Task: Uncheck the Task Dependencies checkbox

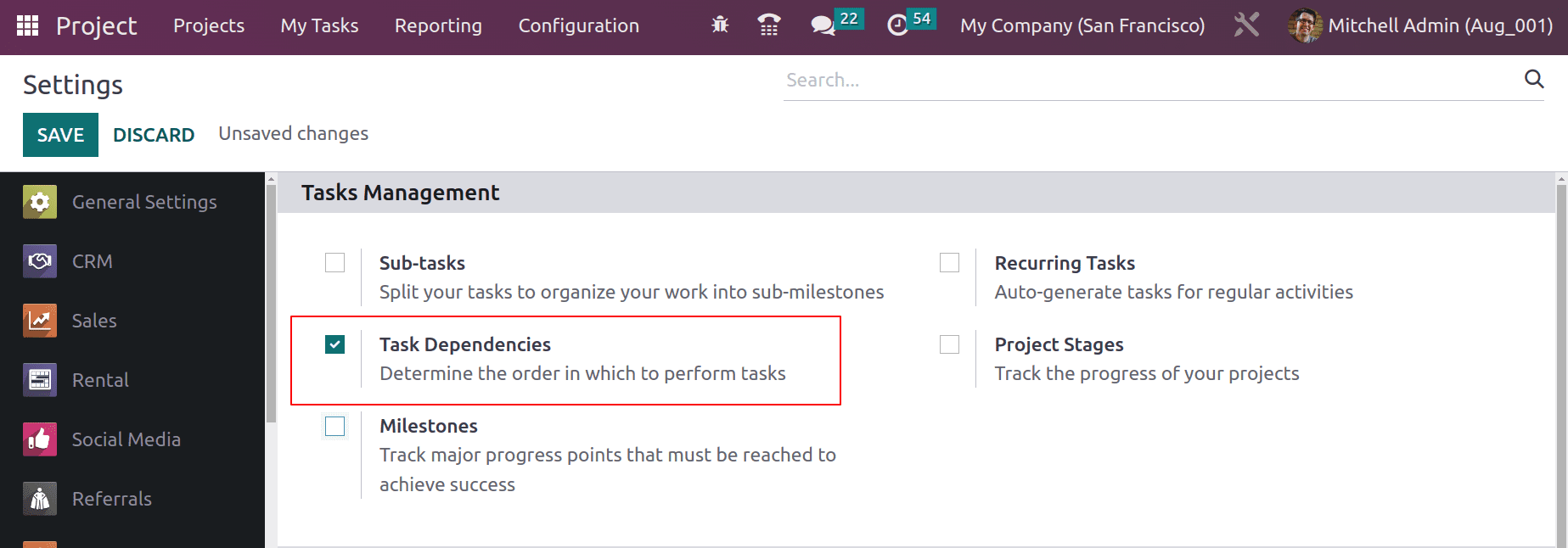Action: (335, 344)
